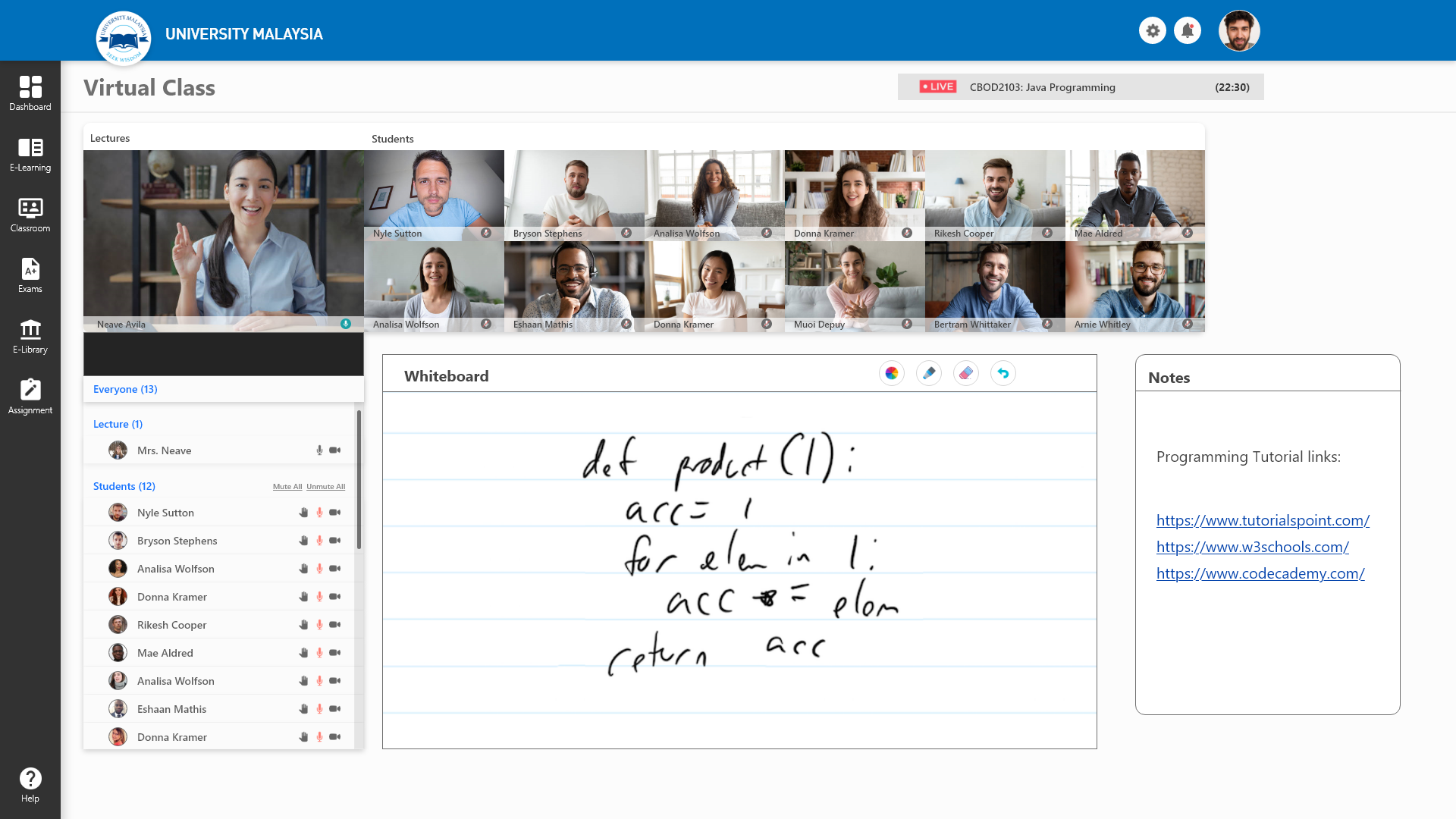The image size is (1456, 819).
Task: Click mic icon on Bryson Stephens video
Action: (x=626, y=233)
